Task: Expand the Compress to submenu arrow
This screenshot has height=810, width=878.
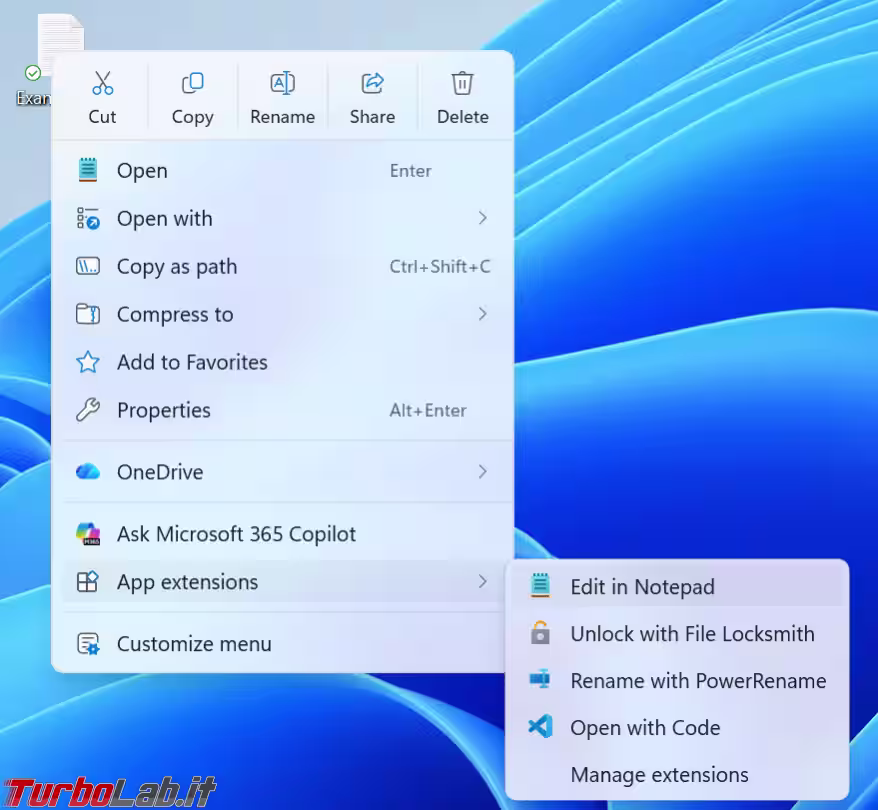Action: click(483, 313)
